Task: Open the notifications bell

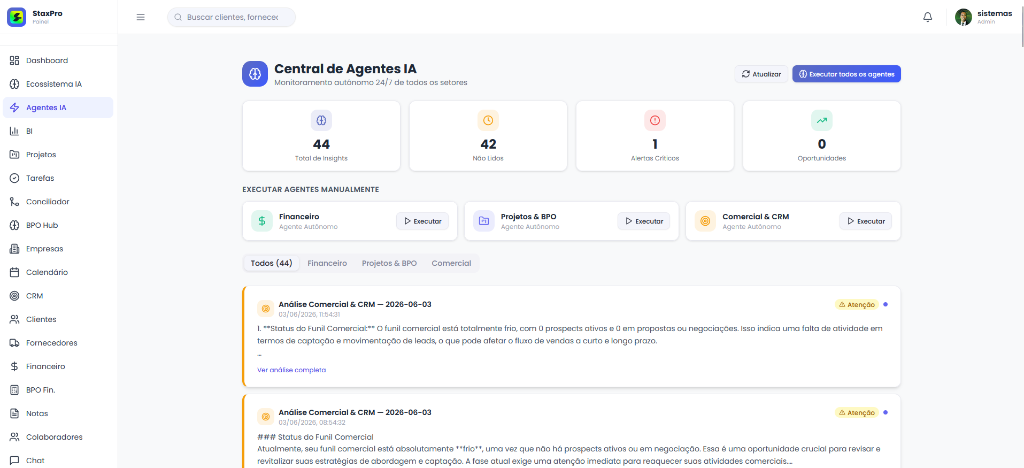Action: click(x=927, y=17)
